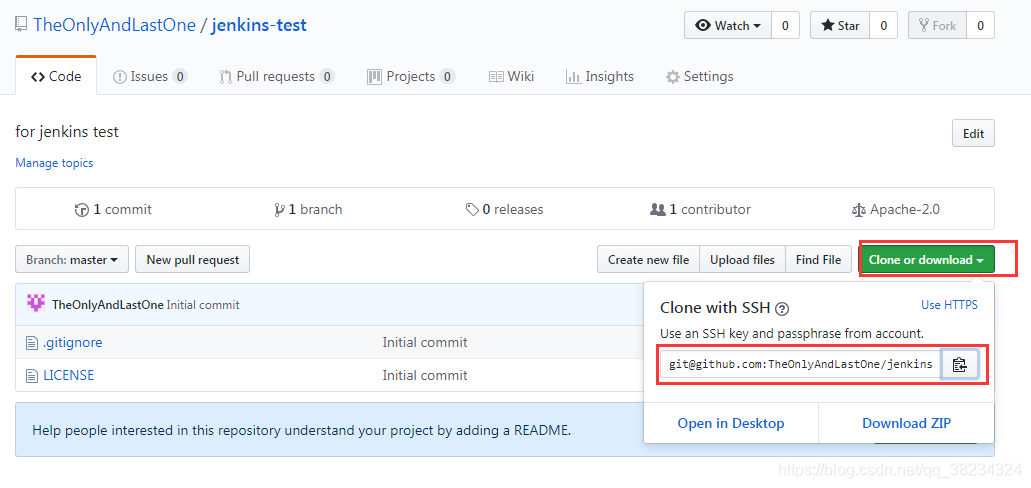
Task: Click the .gitignore file icon
Action: pyautogui.click(x=32, y=343)
